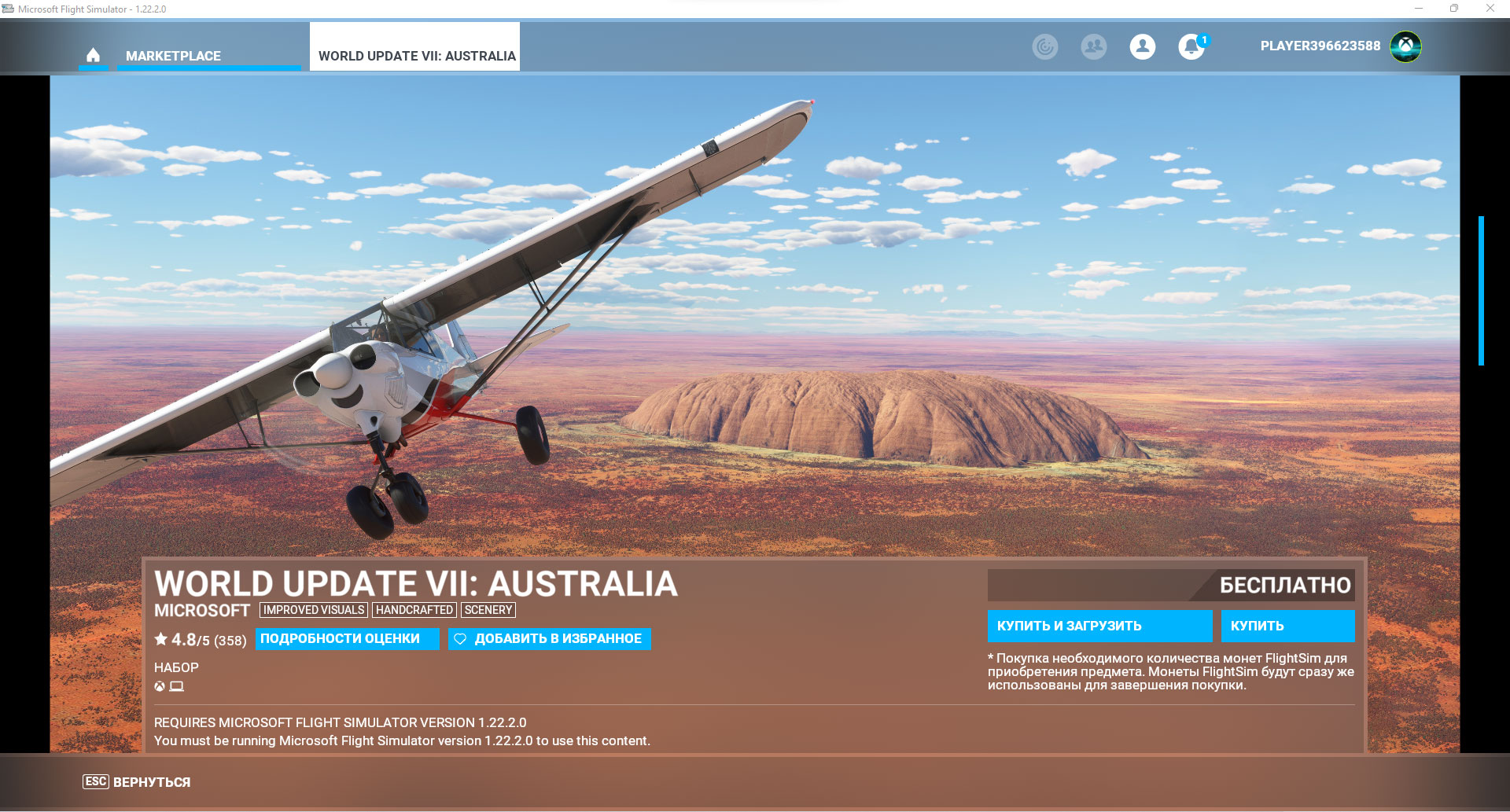This screenshot has height=812, width=1510.
Task: Click ESC ВЕРНУТЬСЯ to go back
Action: [x=137, y=782]
